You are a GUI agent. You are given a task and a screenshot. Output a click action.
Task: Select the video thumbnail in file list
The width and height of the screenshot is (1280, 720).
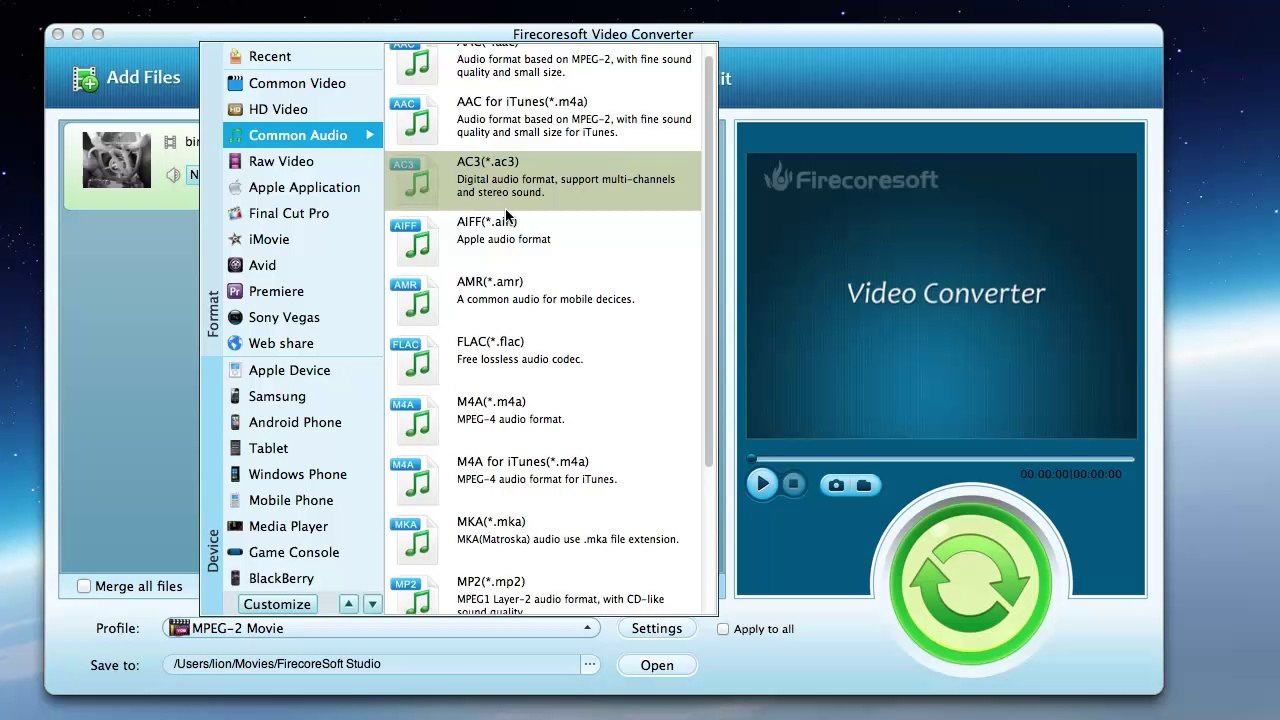(116, 160)
